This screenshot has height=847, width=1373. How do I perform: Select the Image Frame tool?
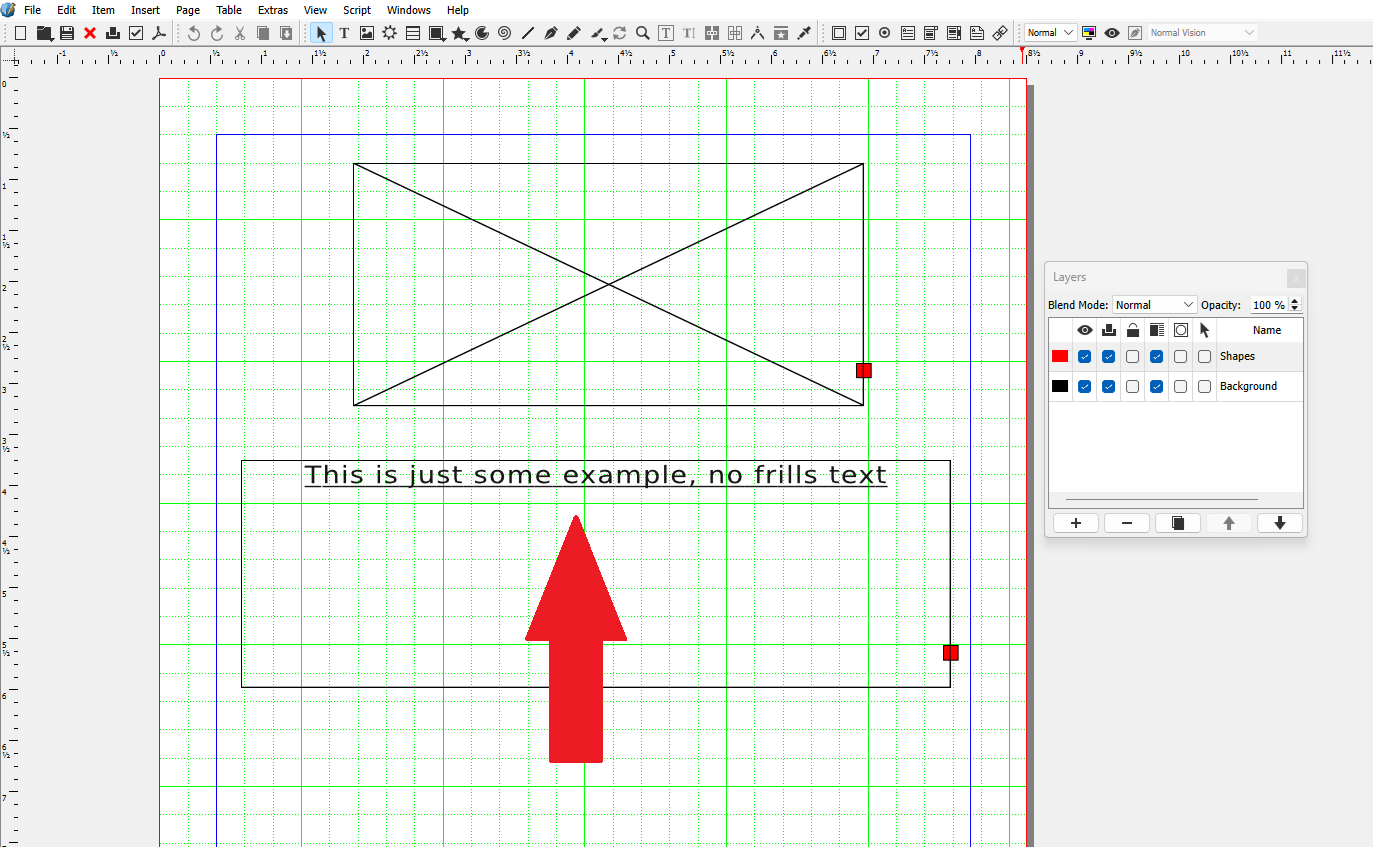pyautogui.click(x=367, y=33)
